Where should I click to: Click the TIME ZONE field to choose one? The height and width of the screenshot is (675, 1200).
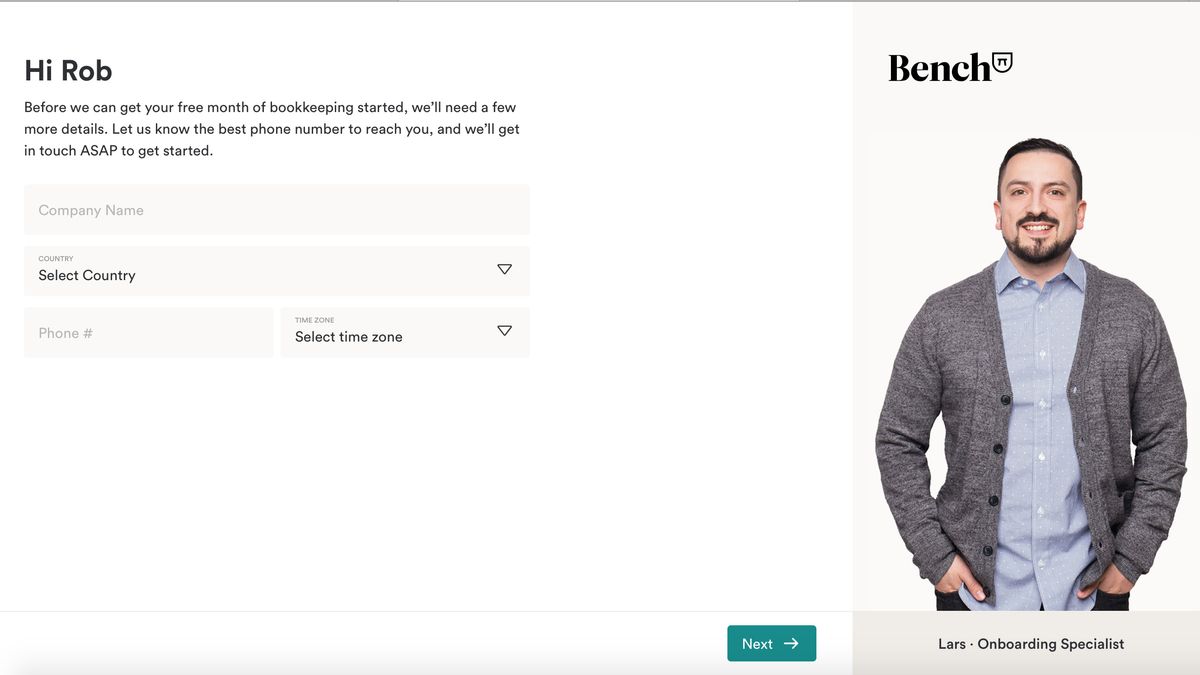(405, 332)
